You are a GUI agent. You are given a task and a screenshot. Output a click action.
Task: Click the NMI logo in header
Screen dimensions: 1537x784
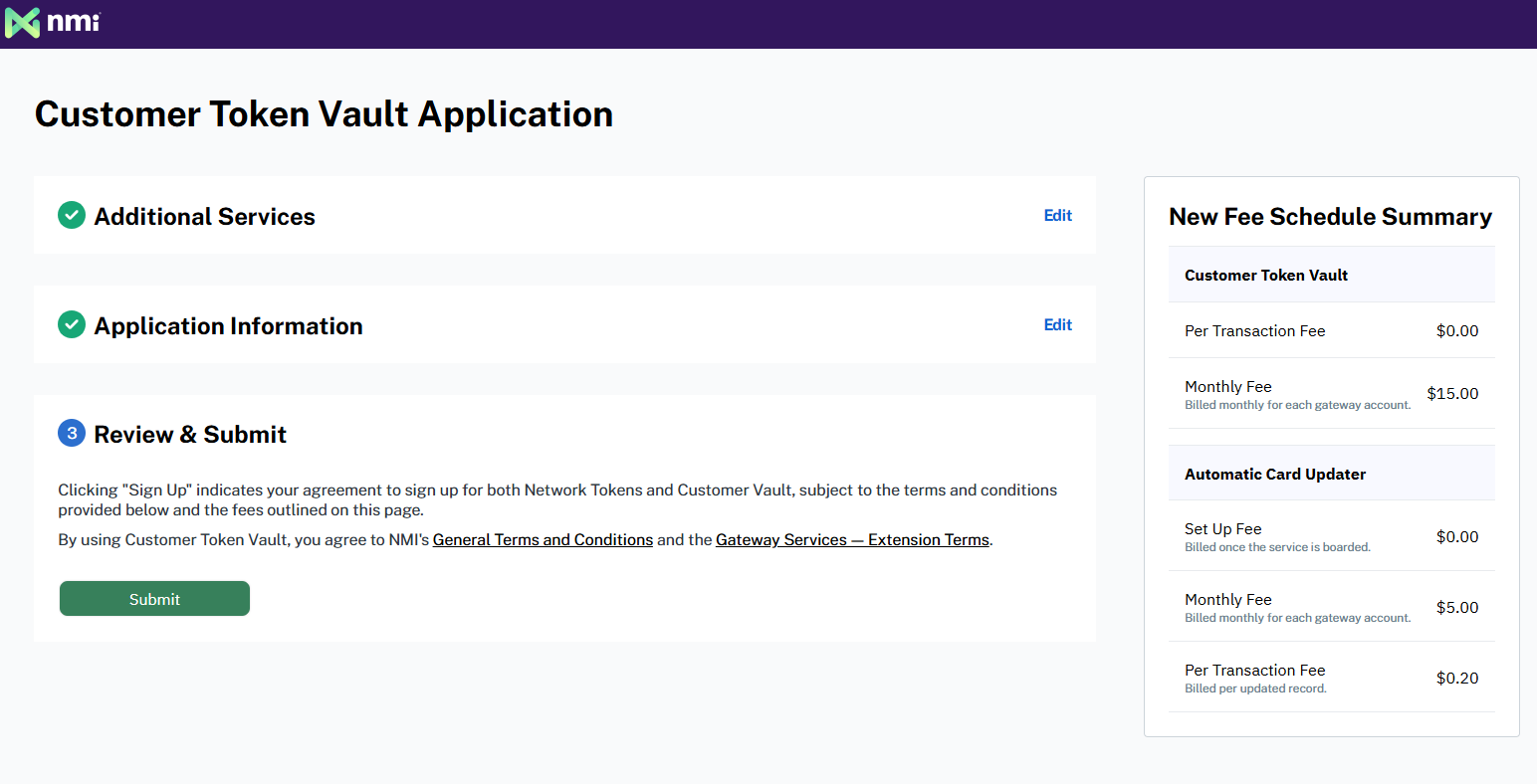52,22
